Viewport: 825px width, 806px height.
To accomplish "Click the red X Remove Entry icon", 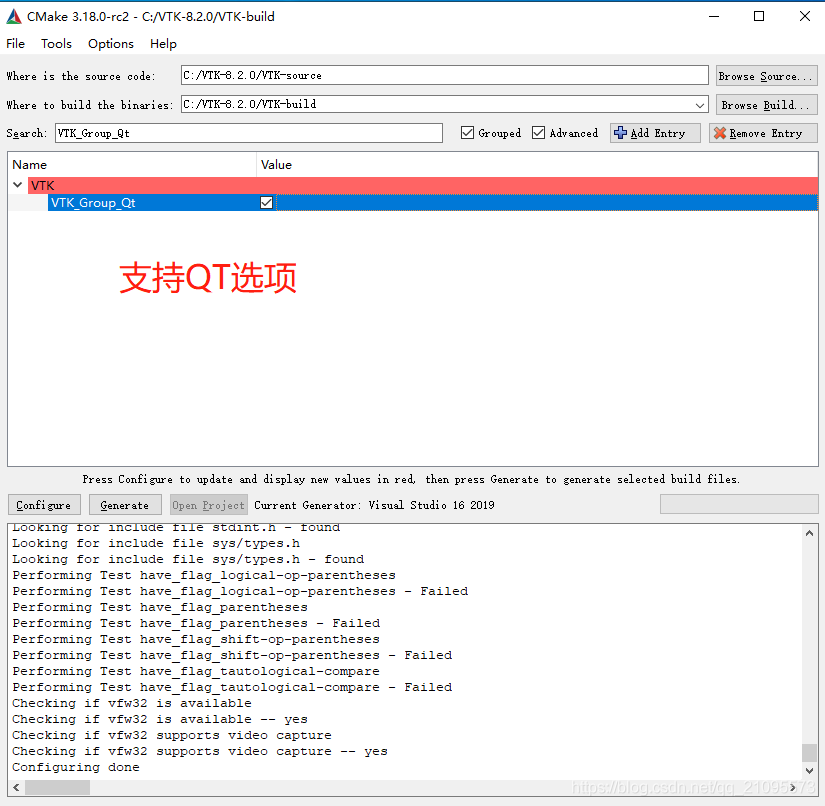I will point(720,133).
